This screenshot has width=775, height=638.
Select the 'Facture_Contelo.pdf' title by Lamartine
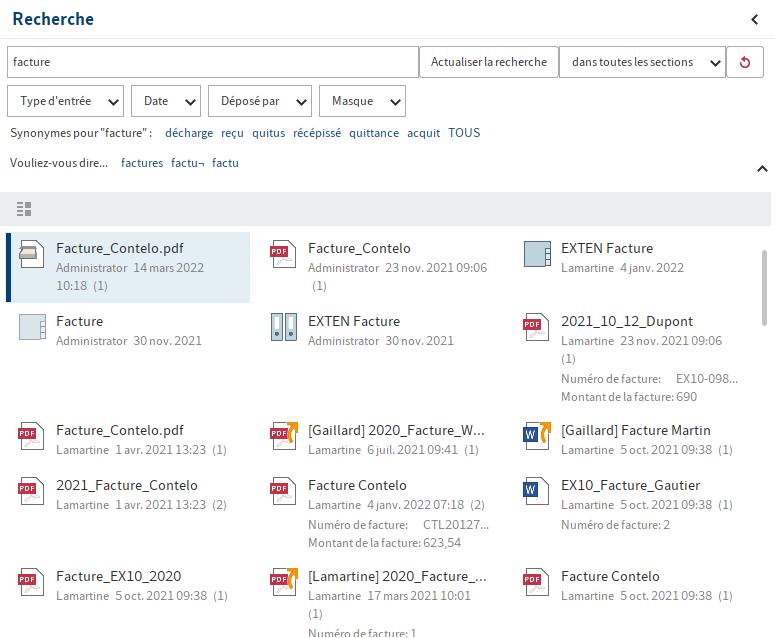(x=120, y=430)
